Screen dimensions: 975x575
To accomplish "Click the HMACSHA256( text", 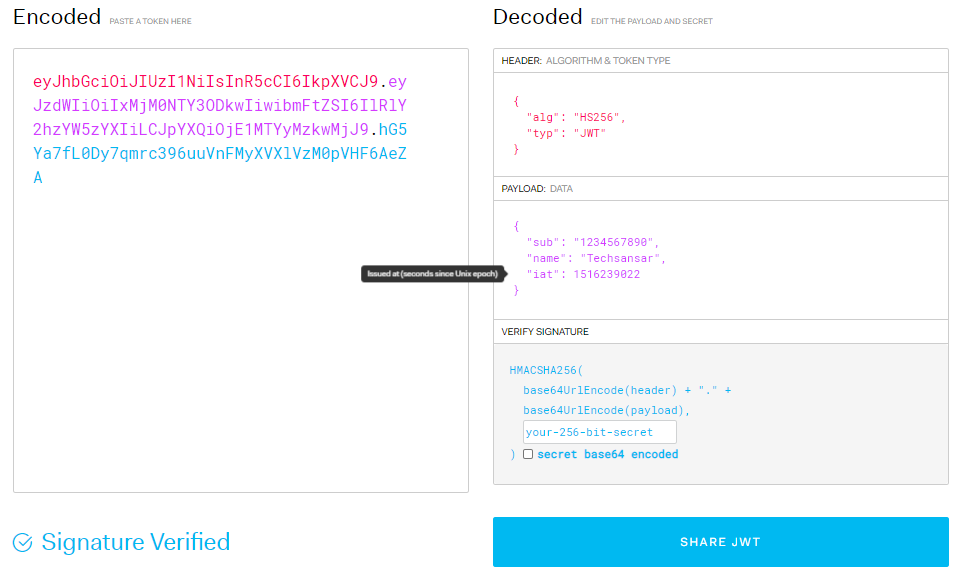I will pyautogui.click(x=546, y=370).
